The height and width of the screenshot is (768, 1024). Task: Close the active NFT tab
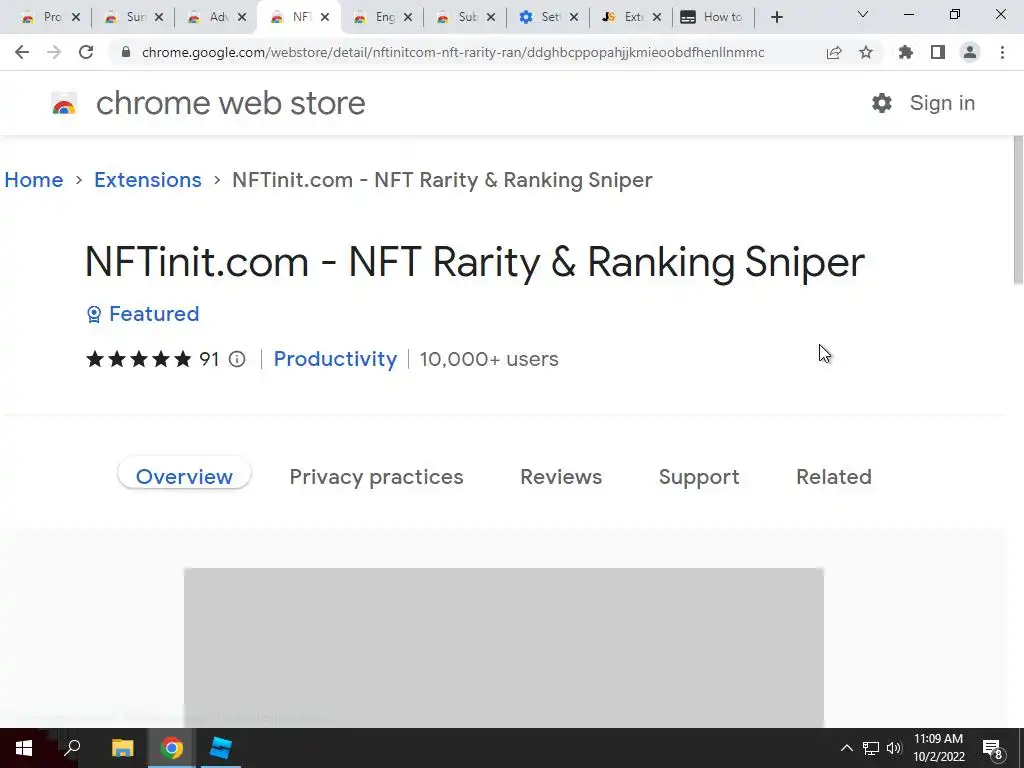tap(325, 17)
